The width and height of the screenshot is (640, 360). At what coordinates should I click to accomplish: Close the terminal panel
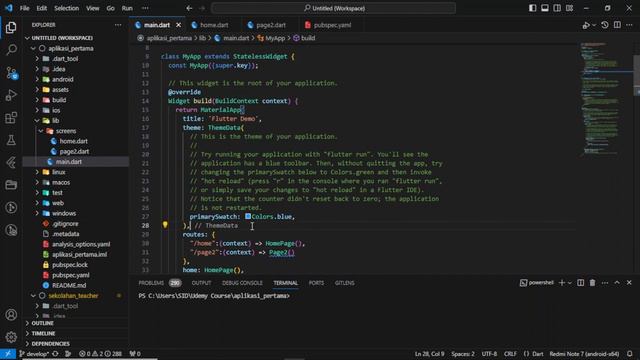629,282
